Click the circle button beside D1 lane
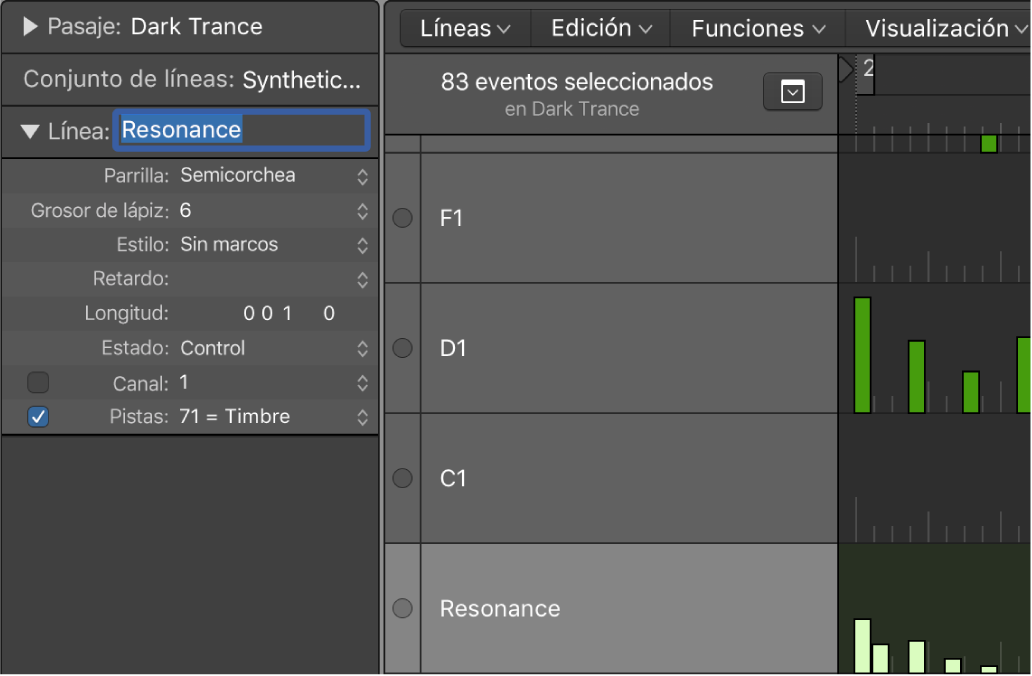 403,348
